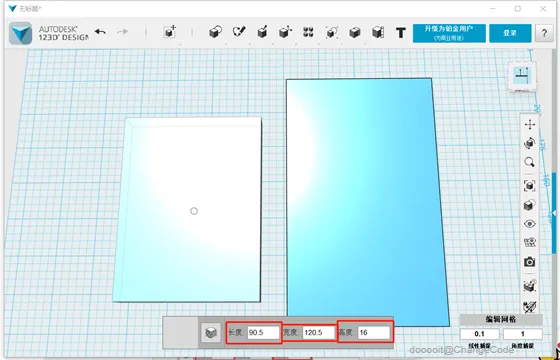Toggle snapping while moving objects icon
Screen dimensions: 560x360
click(x=530, y=286)
